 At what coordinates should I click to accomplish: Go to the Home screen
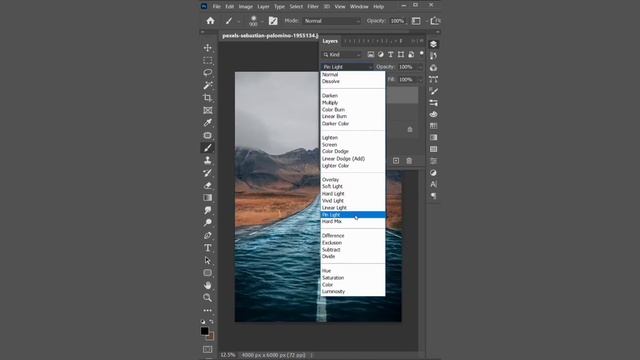(210, 20)
